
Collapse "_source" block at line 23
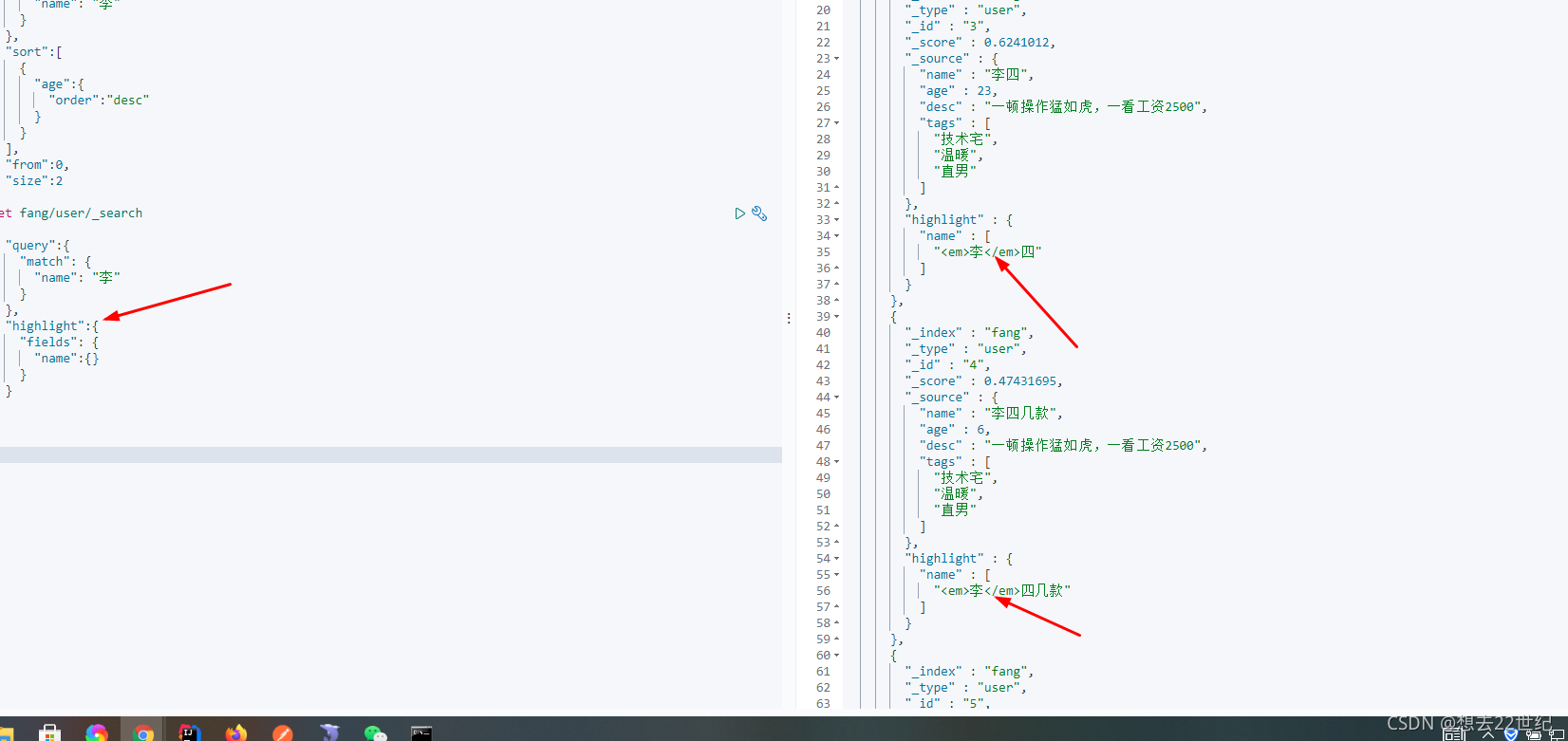(x=836, y=59)
